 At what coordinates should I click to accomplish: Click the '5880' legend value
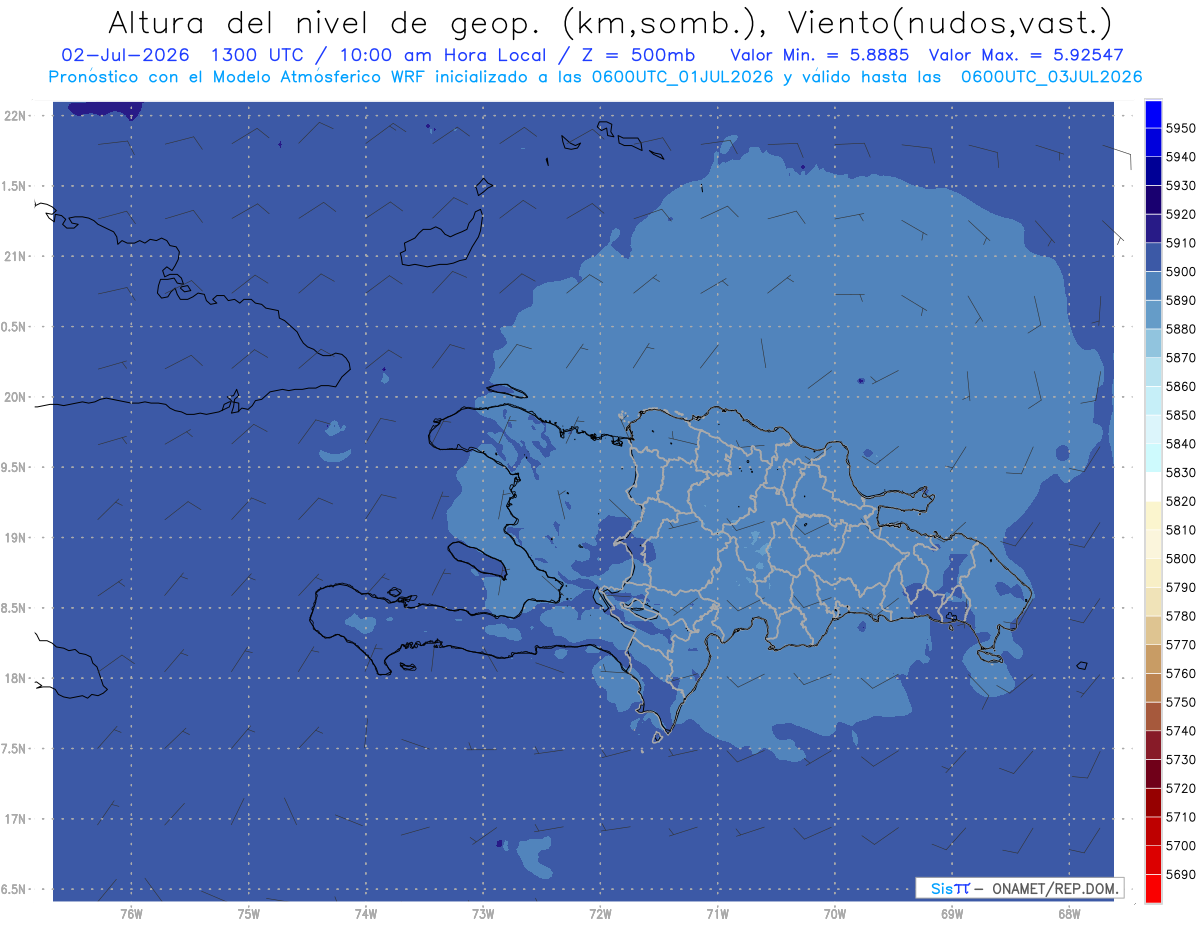[x=1180, y=329]
